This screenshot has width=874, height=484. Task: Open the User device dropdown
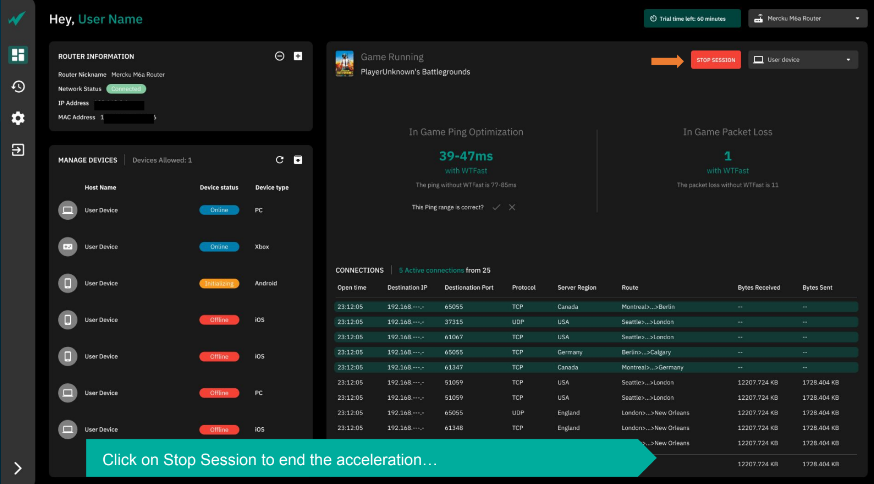pyautogui.click(x=803, y=60)
